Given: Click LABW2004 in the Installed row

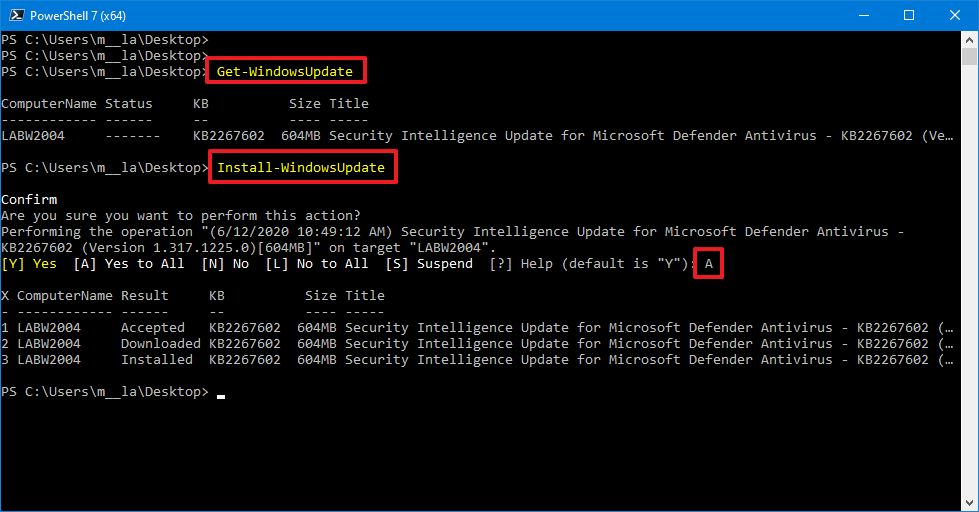Looking at the screenshot, I should point(49,360).
